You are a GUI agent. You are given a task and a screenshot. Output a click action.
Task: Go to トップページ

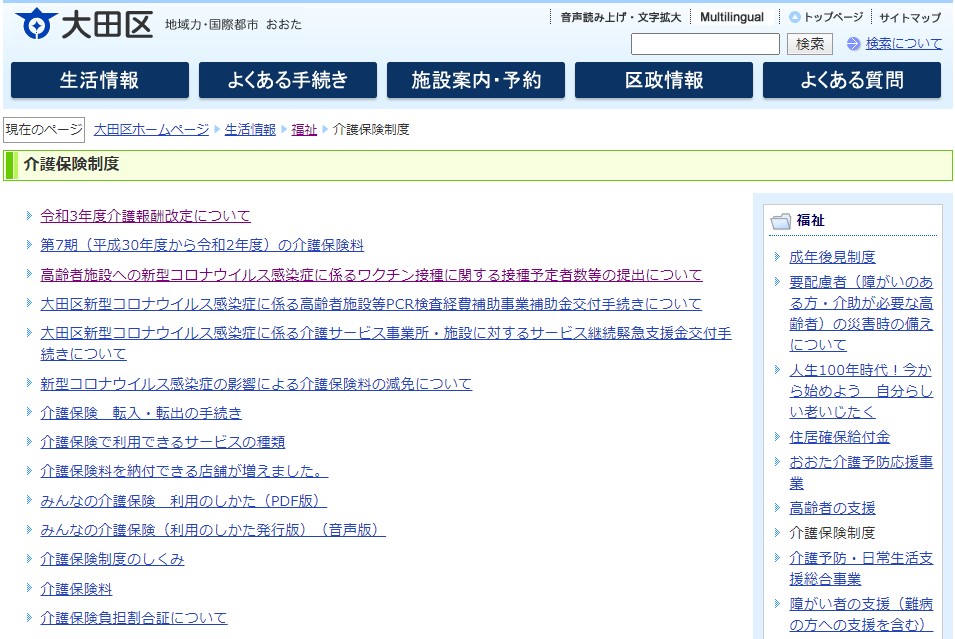[833, 17]
